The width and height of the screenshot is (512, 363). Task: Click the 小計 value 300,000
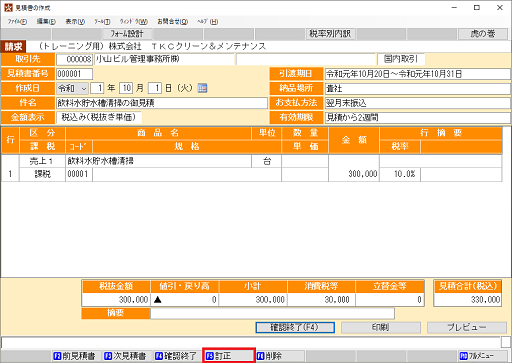pyautogui.click(x=253, y=300)
